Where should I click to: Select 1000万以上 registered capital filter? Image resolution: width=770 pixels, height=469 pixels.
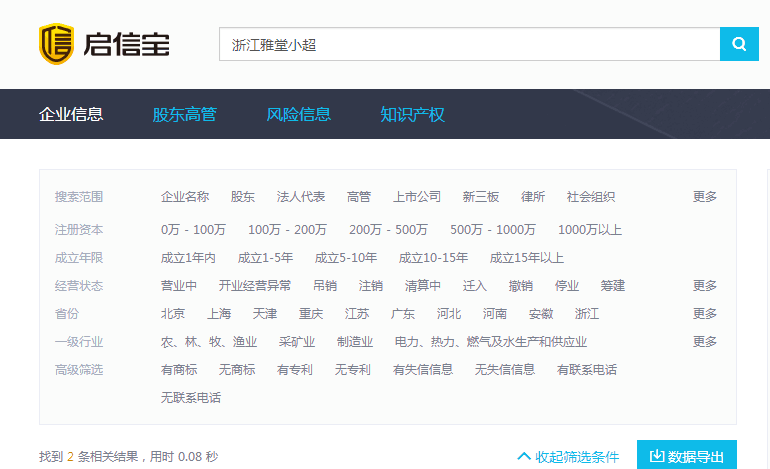point(590,230)
